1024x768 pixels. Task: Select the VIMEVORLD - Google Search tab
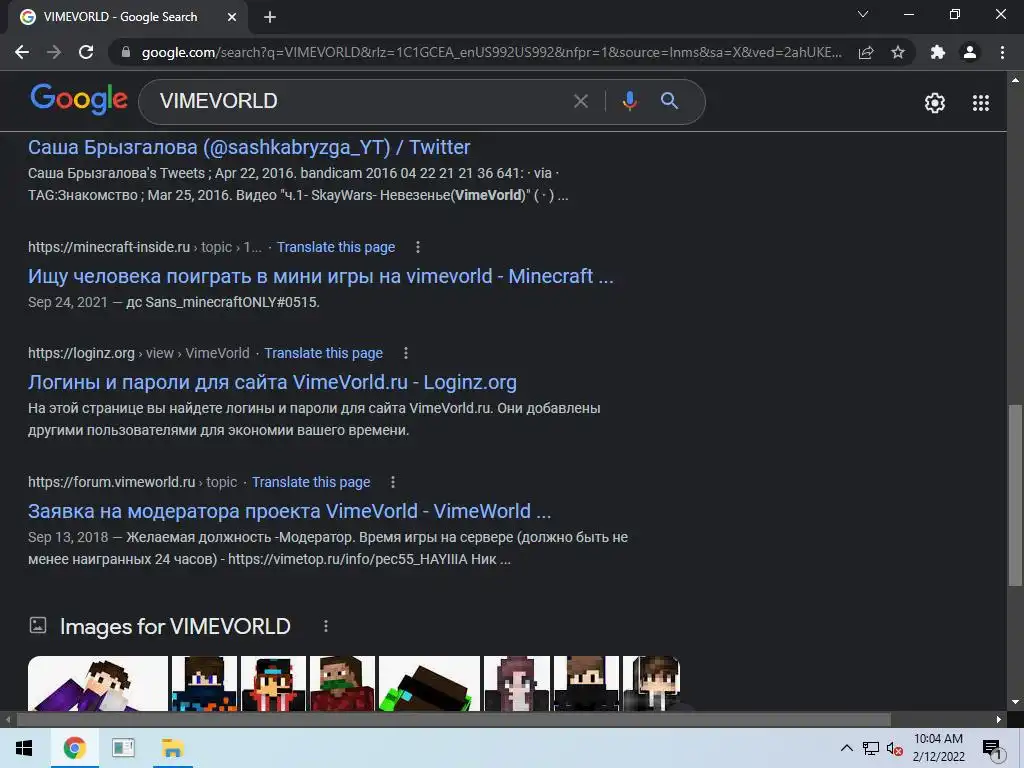[120, 17]
